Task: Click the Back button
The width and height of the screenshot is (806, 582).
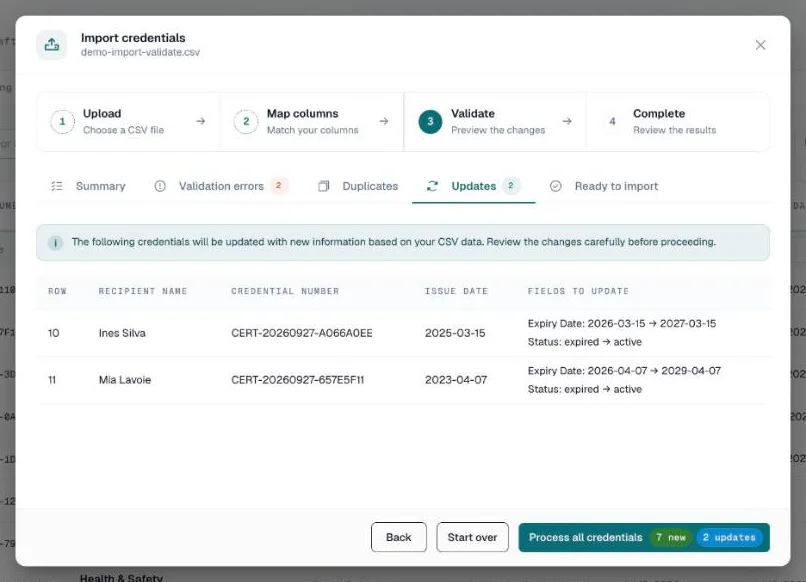Action: pyautogui.click(x=398, y=537)
